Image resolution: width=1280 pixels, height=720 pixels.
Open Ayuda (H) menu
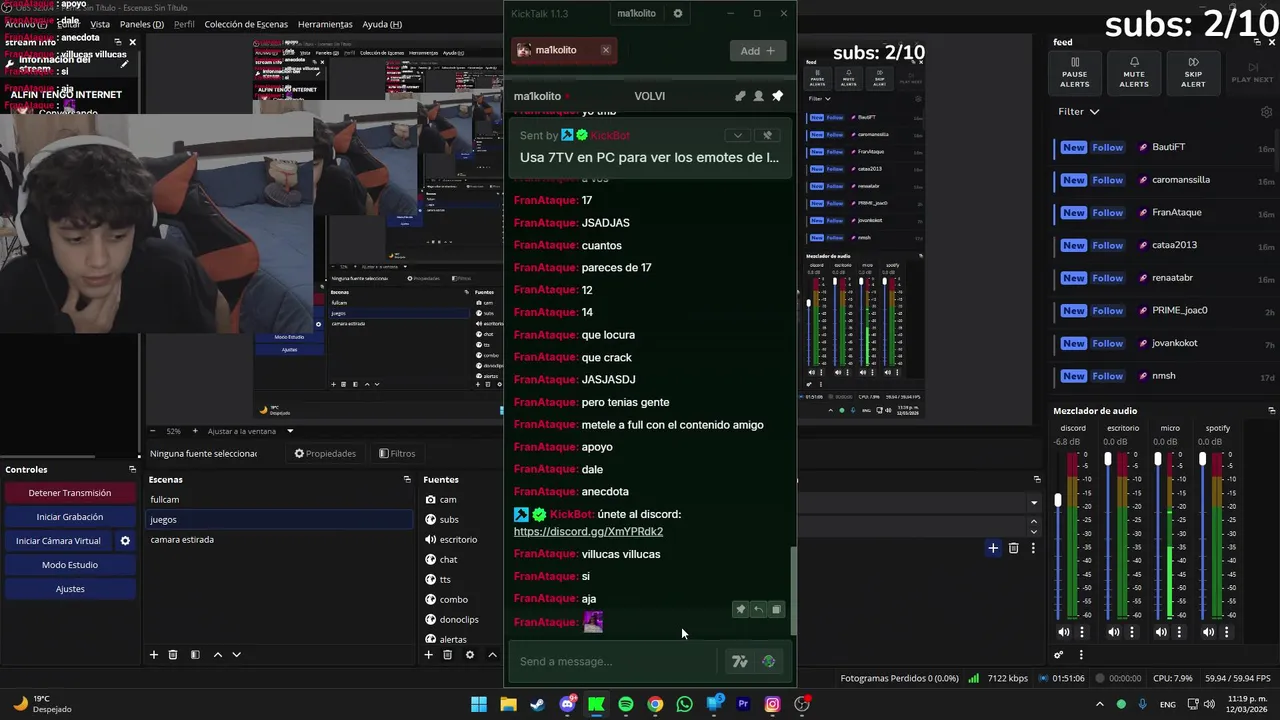(x=382, y=24)
